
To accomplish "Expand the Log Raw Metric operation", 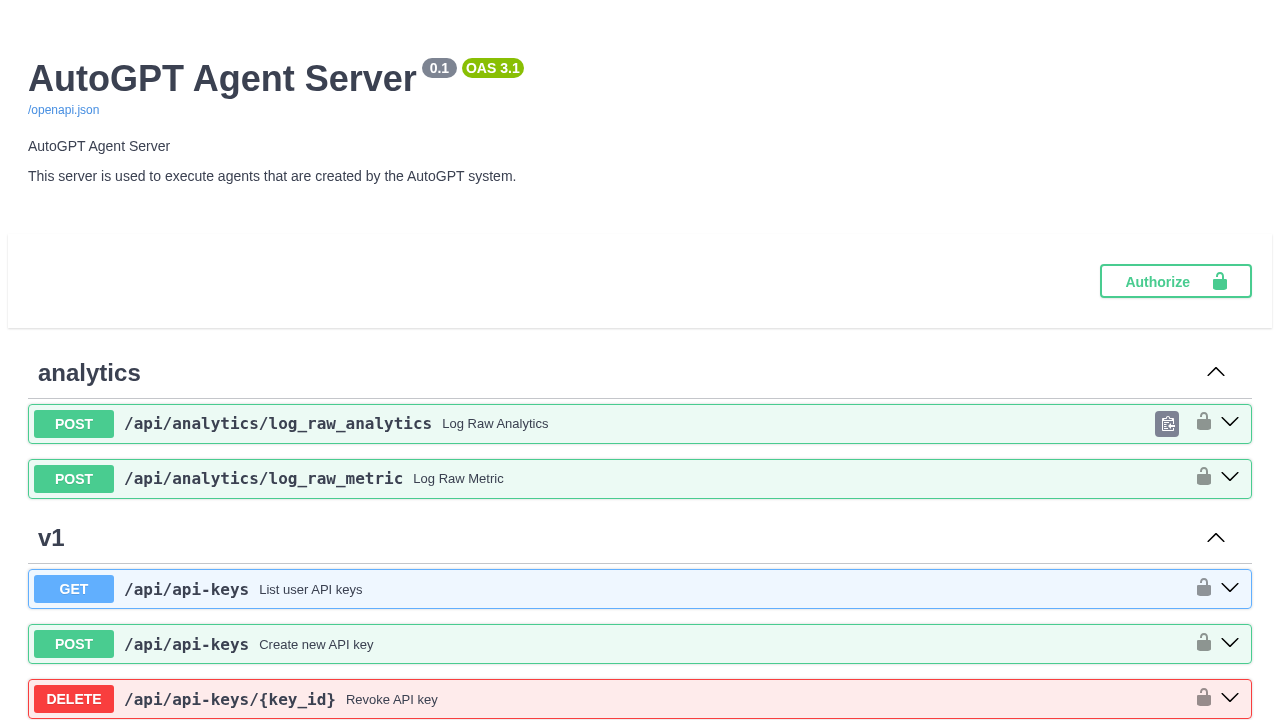I will [1231, 477].
